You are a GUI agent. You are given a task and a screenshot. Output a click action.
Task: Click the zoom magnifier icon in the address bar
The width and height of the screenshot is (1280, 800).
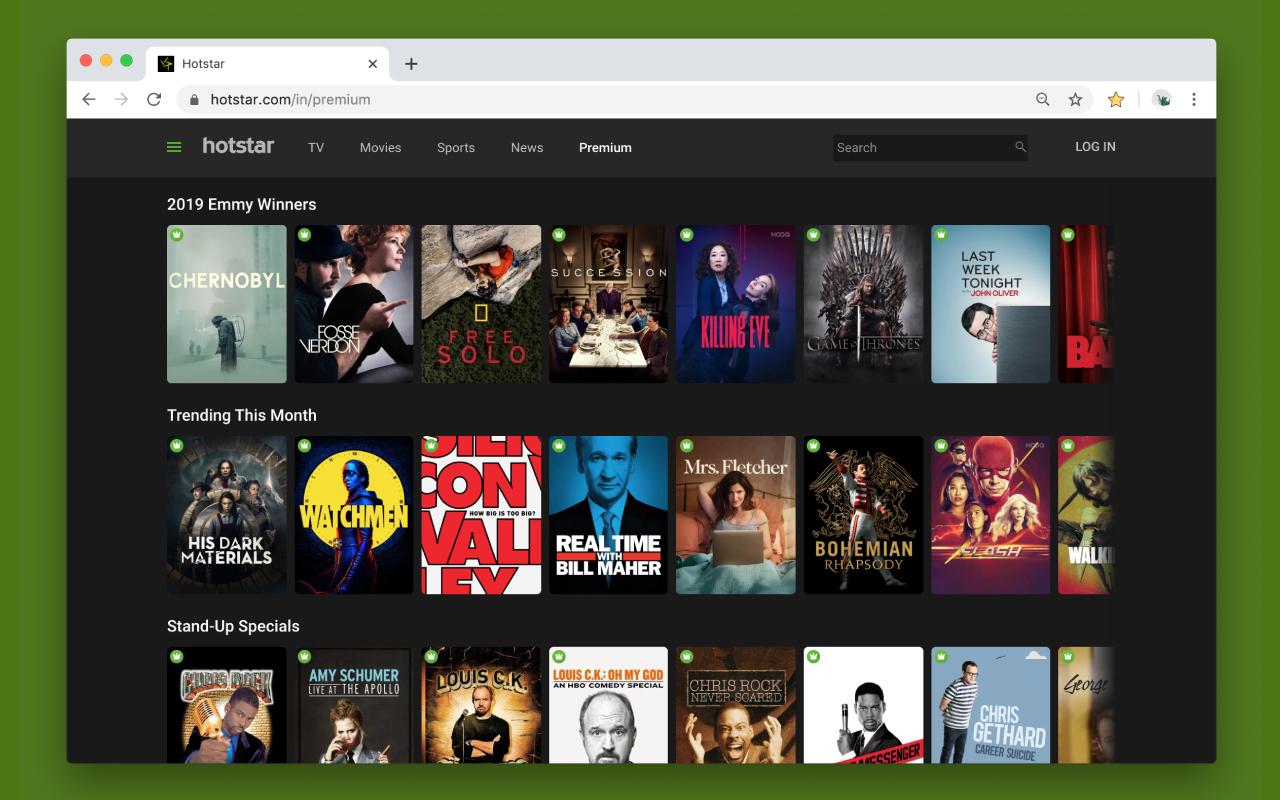[1043, 99]
